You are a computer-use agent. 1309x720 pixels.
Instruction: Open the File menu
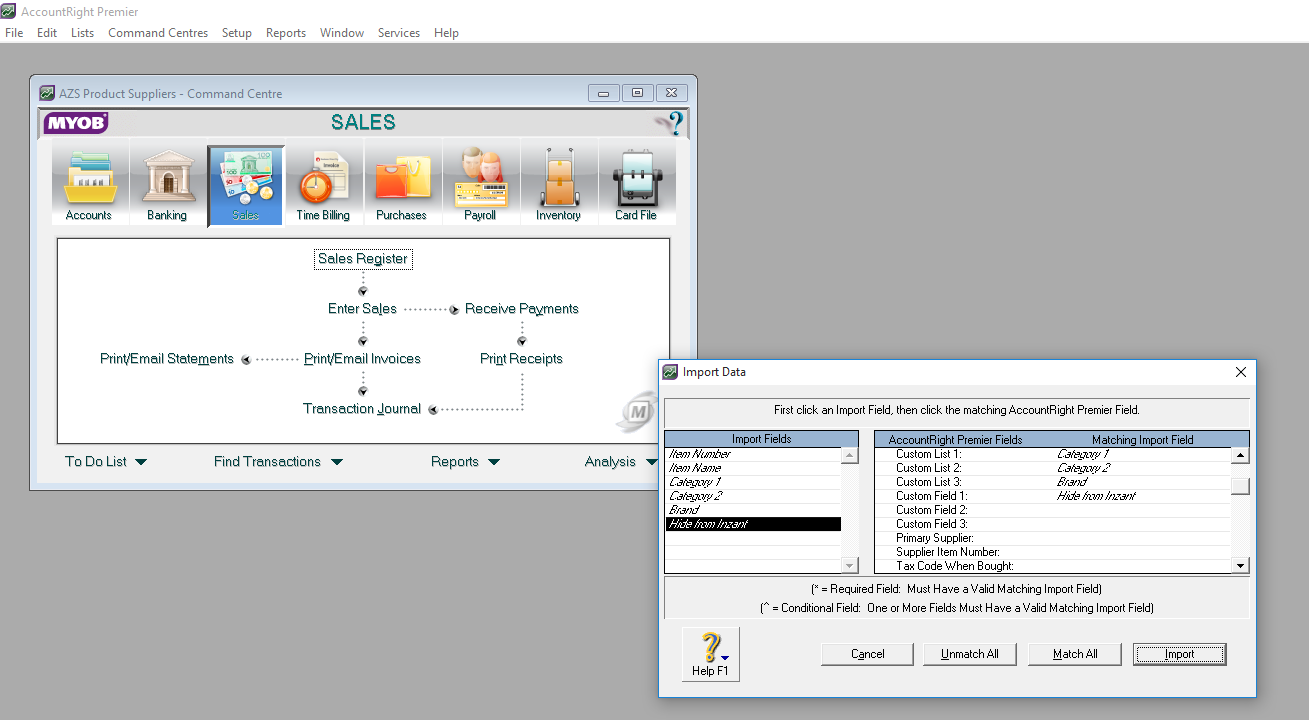(x=14, y=33)
